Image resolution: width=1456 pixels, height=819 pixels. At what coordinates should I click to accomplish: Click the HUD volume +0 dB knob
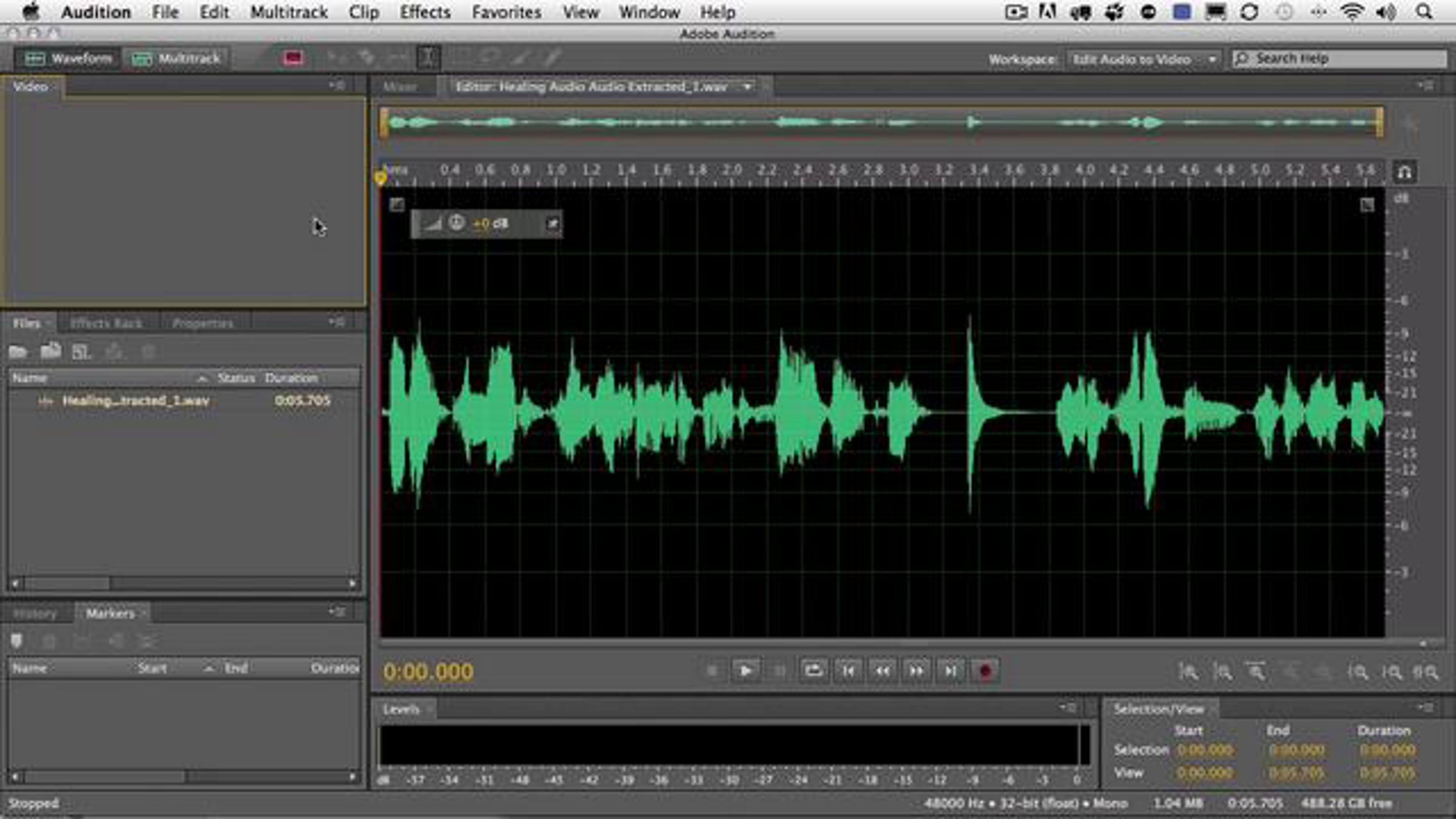tap(457, 223)
